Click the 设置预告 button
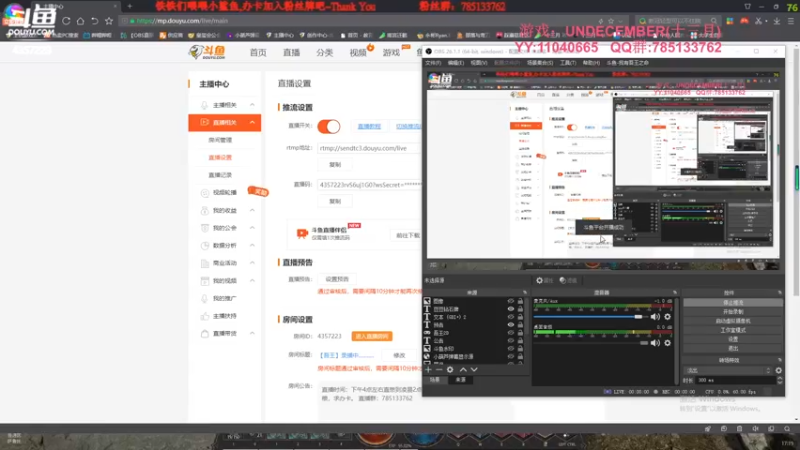 point(337,279)
